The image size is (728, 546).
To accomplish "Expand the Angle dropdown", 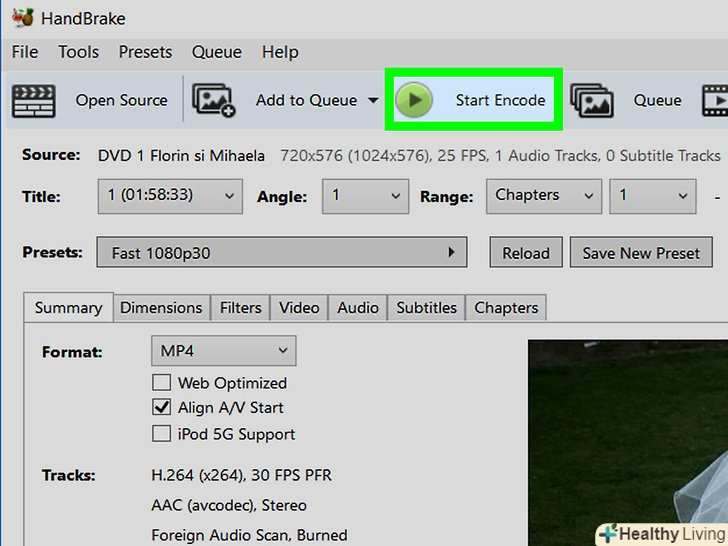I will (x=365, y=196).
